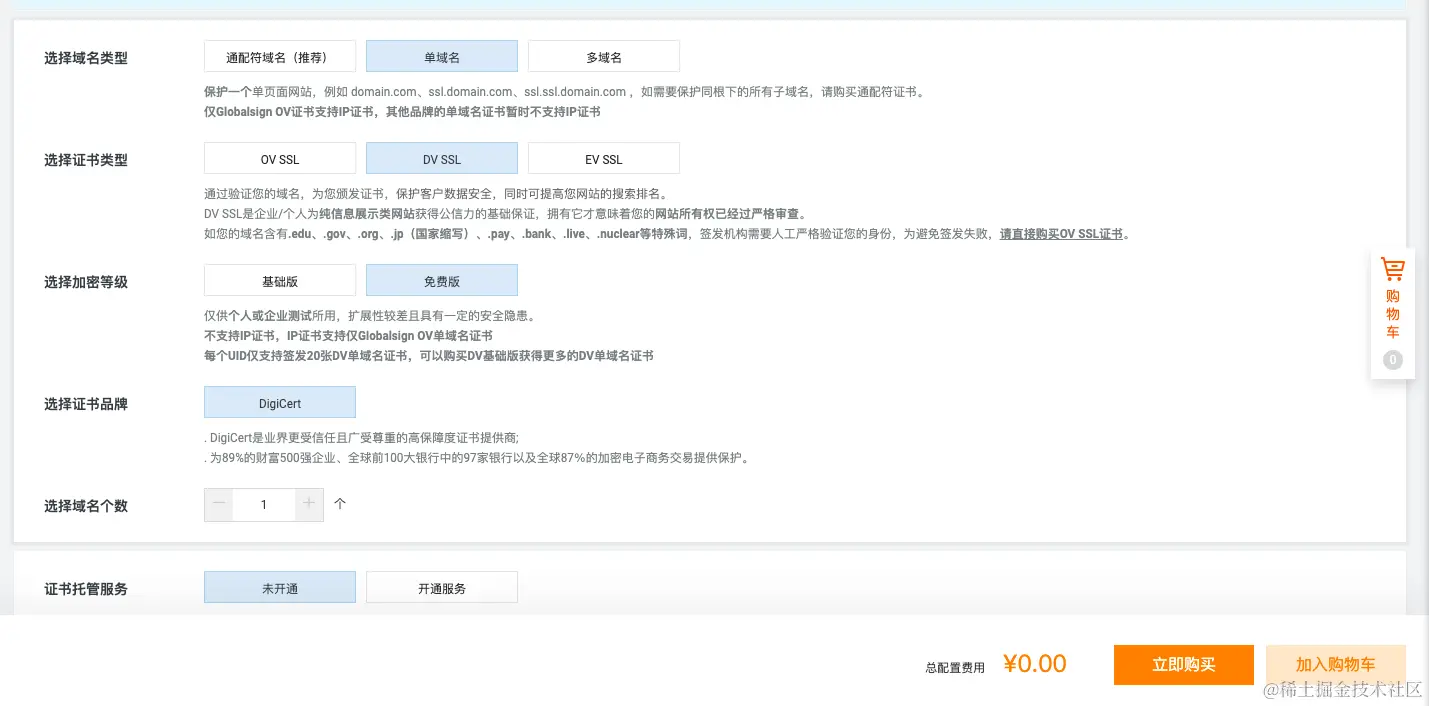This screenshot has width=1429, height=706.
Task: Click the 总配置费用 label
Action: [955, 667]
